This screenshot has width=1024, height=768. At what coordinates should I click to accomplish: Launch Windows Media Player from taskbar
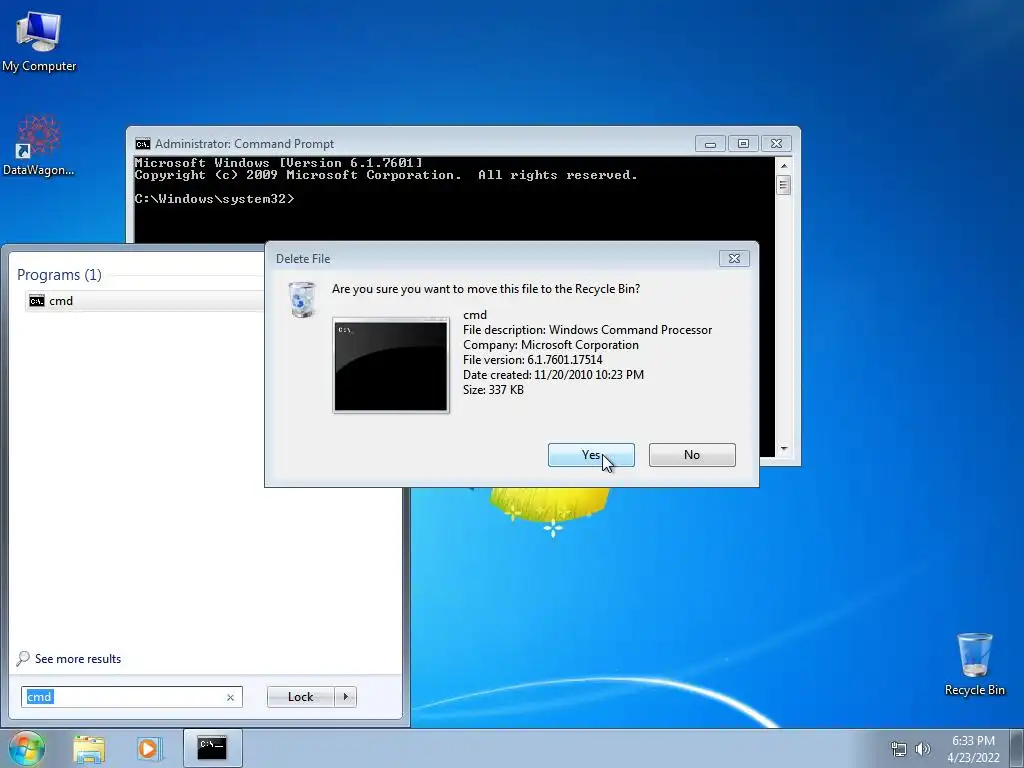point(148,748)
